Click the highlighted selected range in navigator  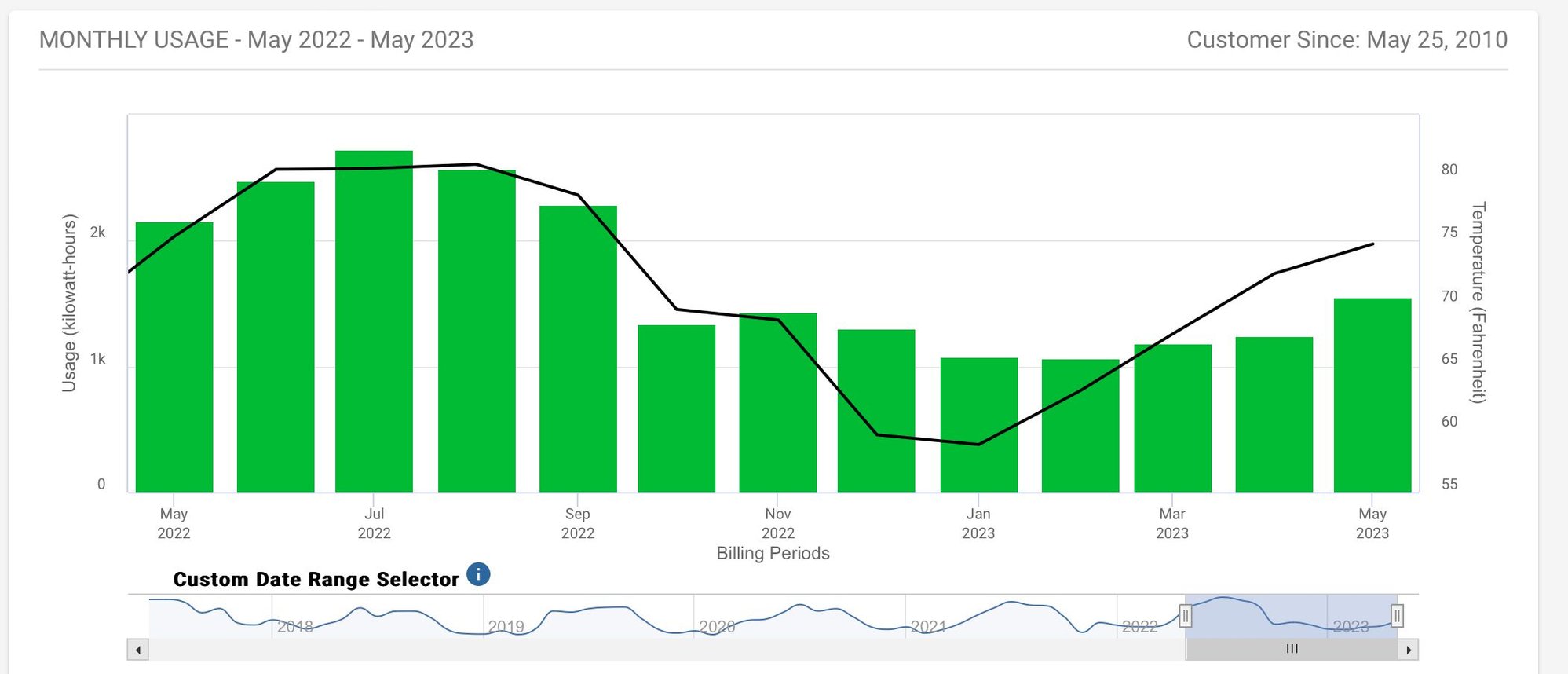(1292, 617)
